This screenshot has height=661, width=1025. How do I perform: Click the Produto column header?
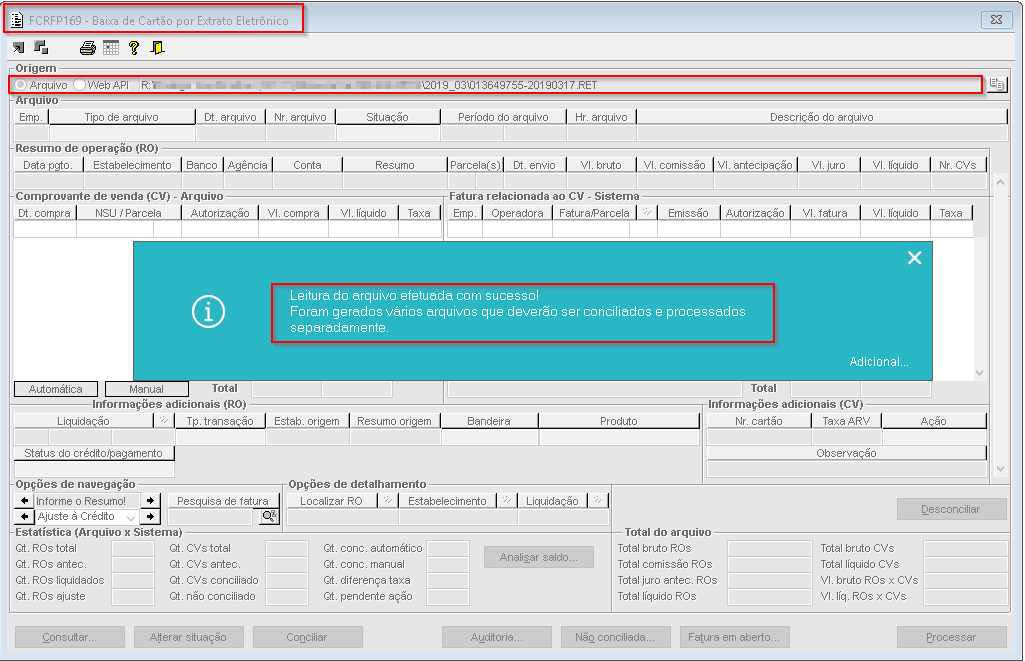619,421
